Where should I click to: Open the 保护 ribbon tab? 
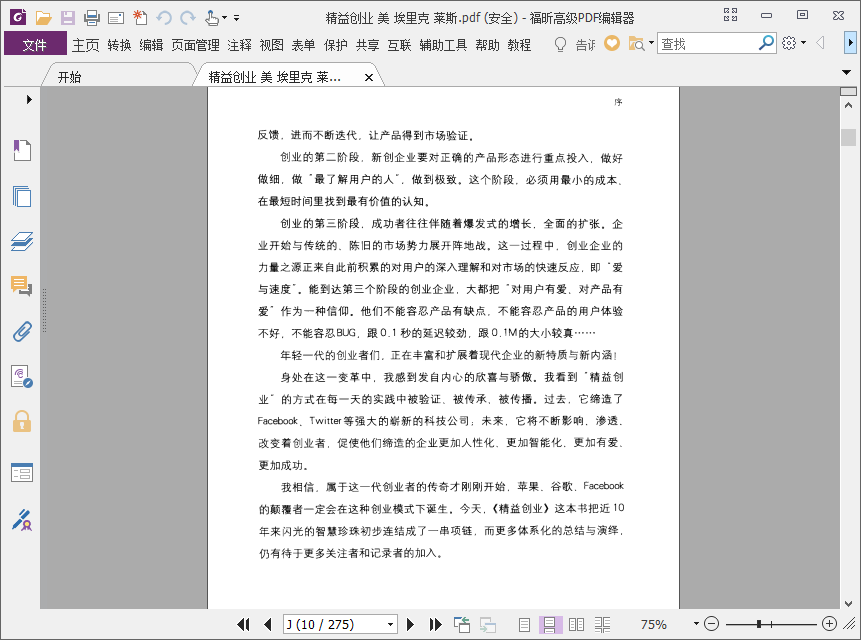336,44
